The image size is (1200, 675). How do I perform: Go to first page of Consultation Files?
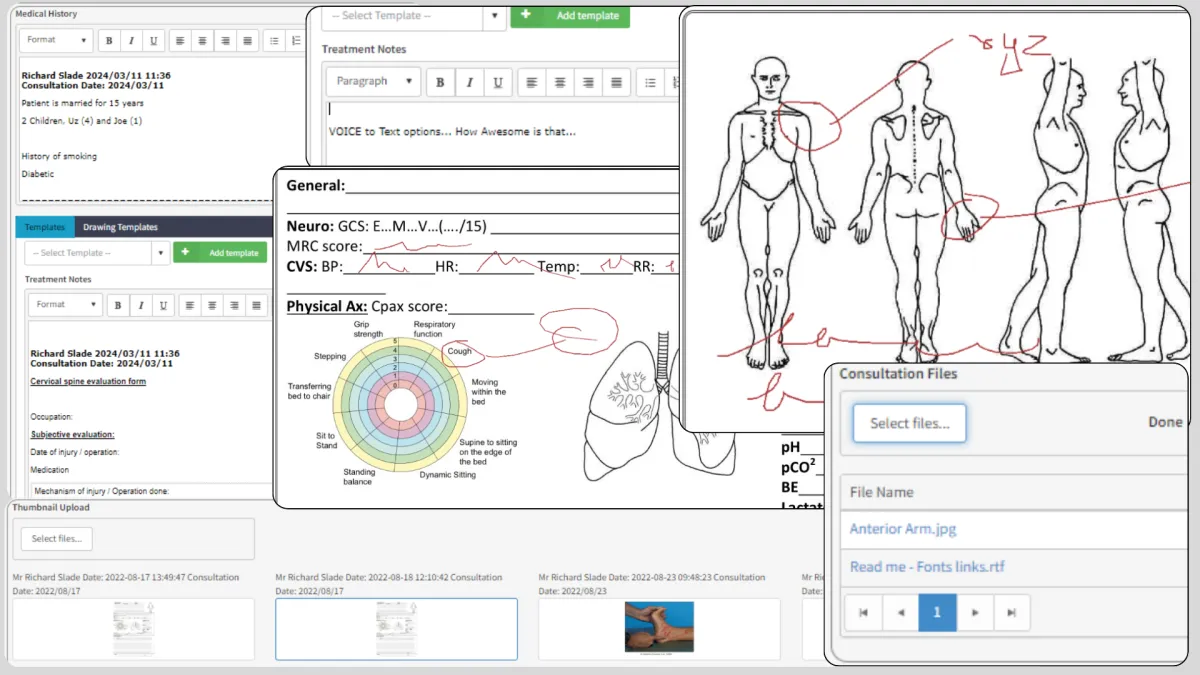(x=863, y=613)
